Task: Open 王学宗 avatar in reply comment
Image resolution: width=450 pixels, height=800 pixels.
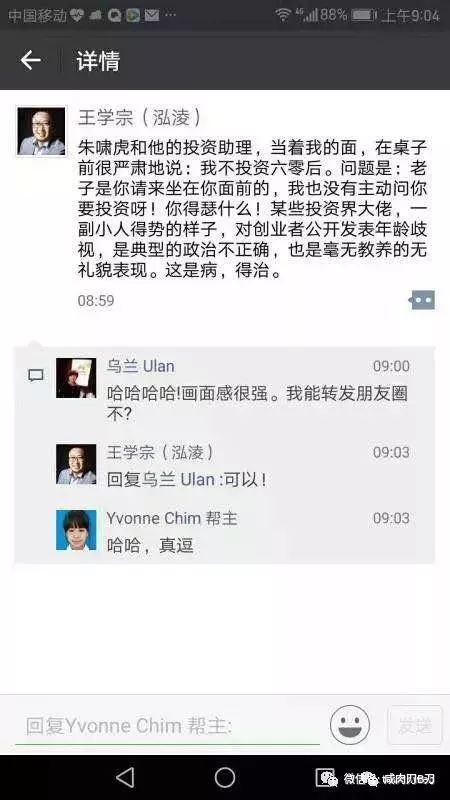Action: pyautogui.click(x=76, y=464)
